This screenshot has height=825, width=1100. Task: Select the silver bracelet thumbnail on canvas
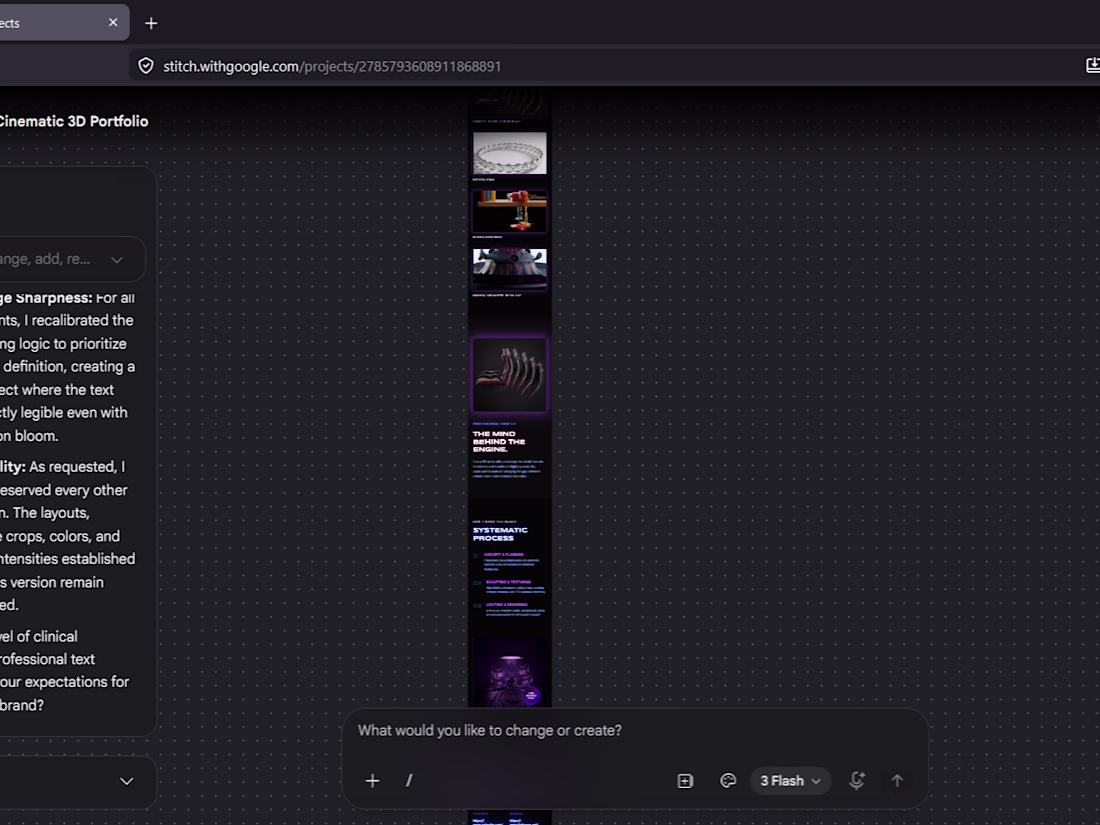pos(509,153)
